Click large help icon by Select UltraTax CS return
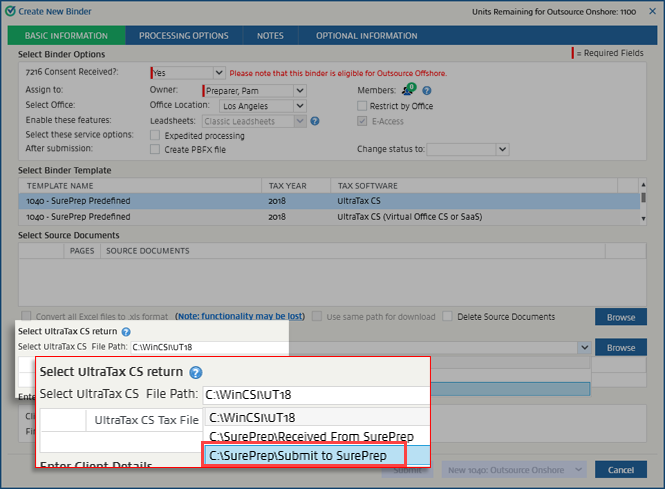Screen dimensions: 665x489 (196, 372)
